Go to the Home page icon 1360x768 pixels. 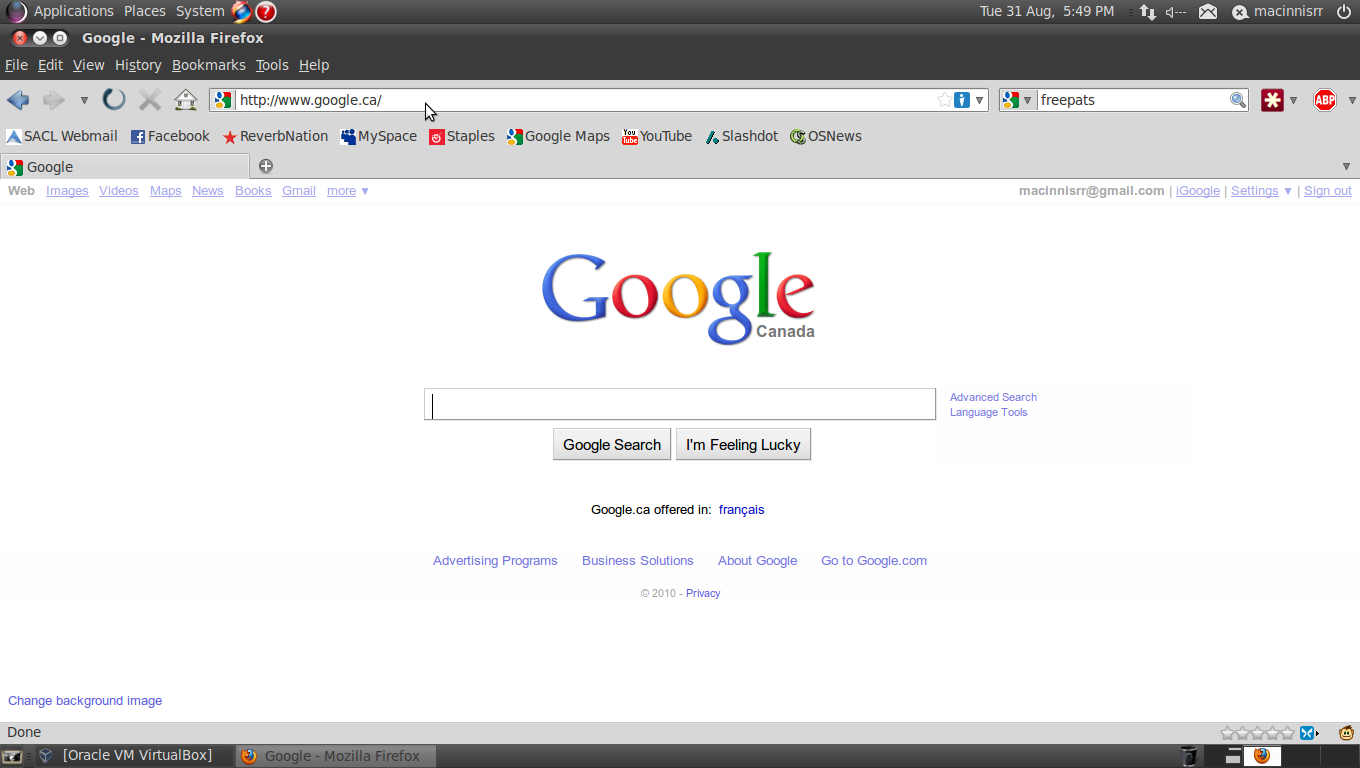coord(186,100)
